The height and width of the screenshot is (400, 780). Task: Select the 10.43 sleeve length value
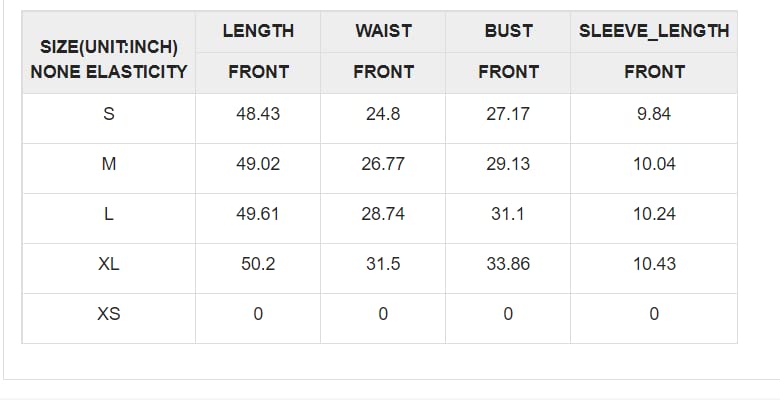[654, 264]
